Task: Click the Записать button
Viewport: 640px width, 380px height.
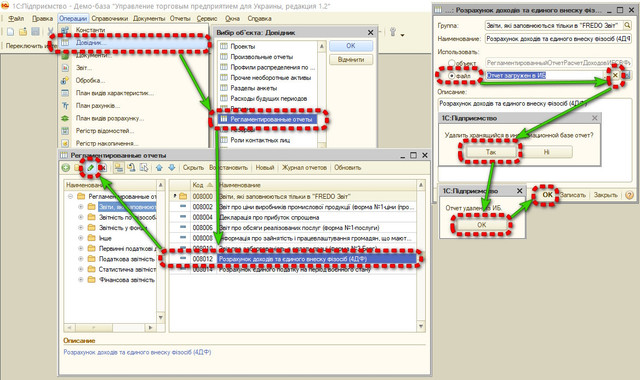Action: (x=573, y=195)
